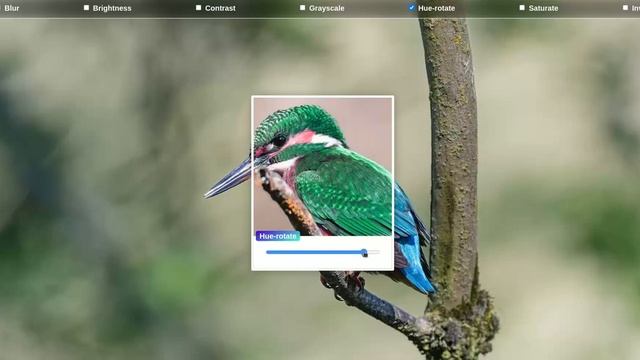Image resolution: width=640 pixels, height=360 pixels.
Task: Click the Hue-rotate label in top bar
Action: [x=436, y=8]
